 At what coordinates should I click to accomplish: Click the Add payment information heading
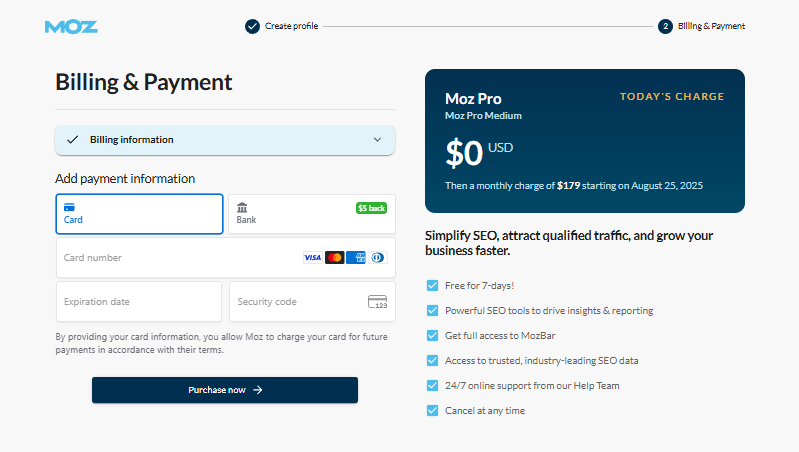[125, 178]
